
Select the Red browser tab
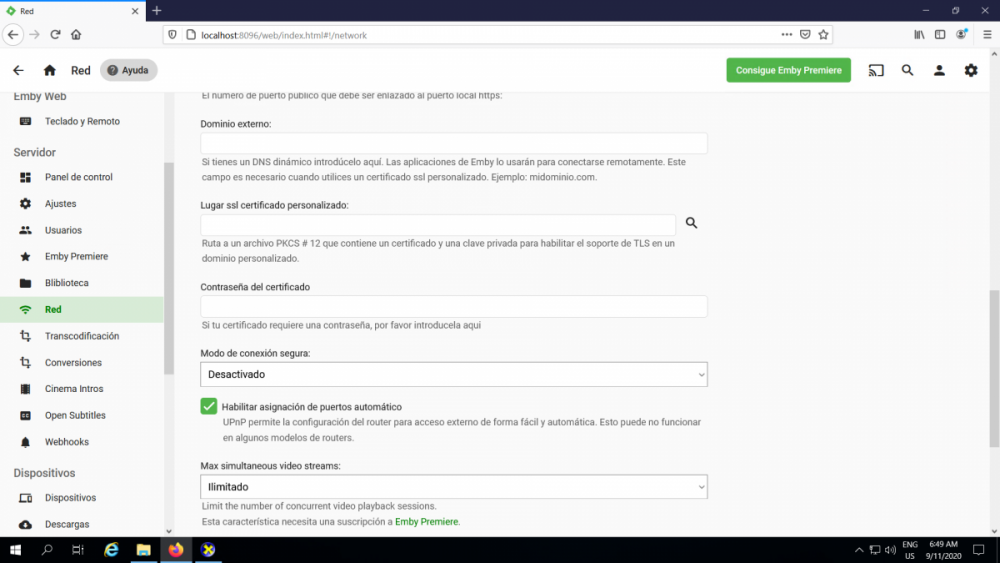(73, 11)
